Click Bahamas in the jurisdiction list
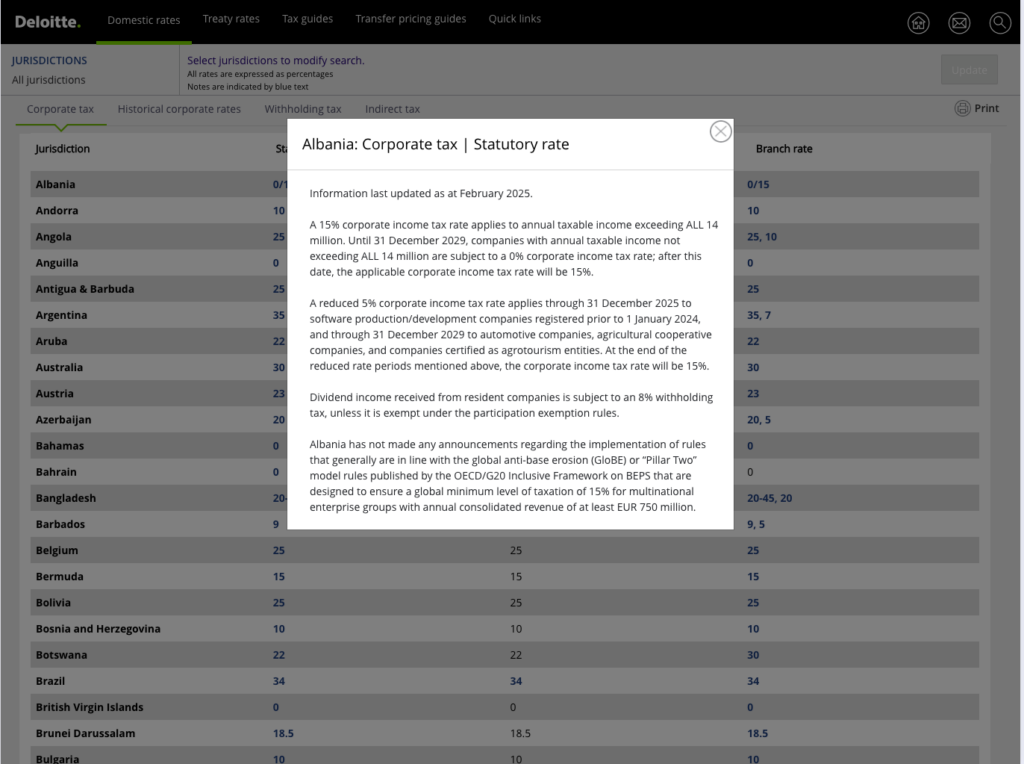This screenshot has height=764, width=1024. [60, 446]
